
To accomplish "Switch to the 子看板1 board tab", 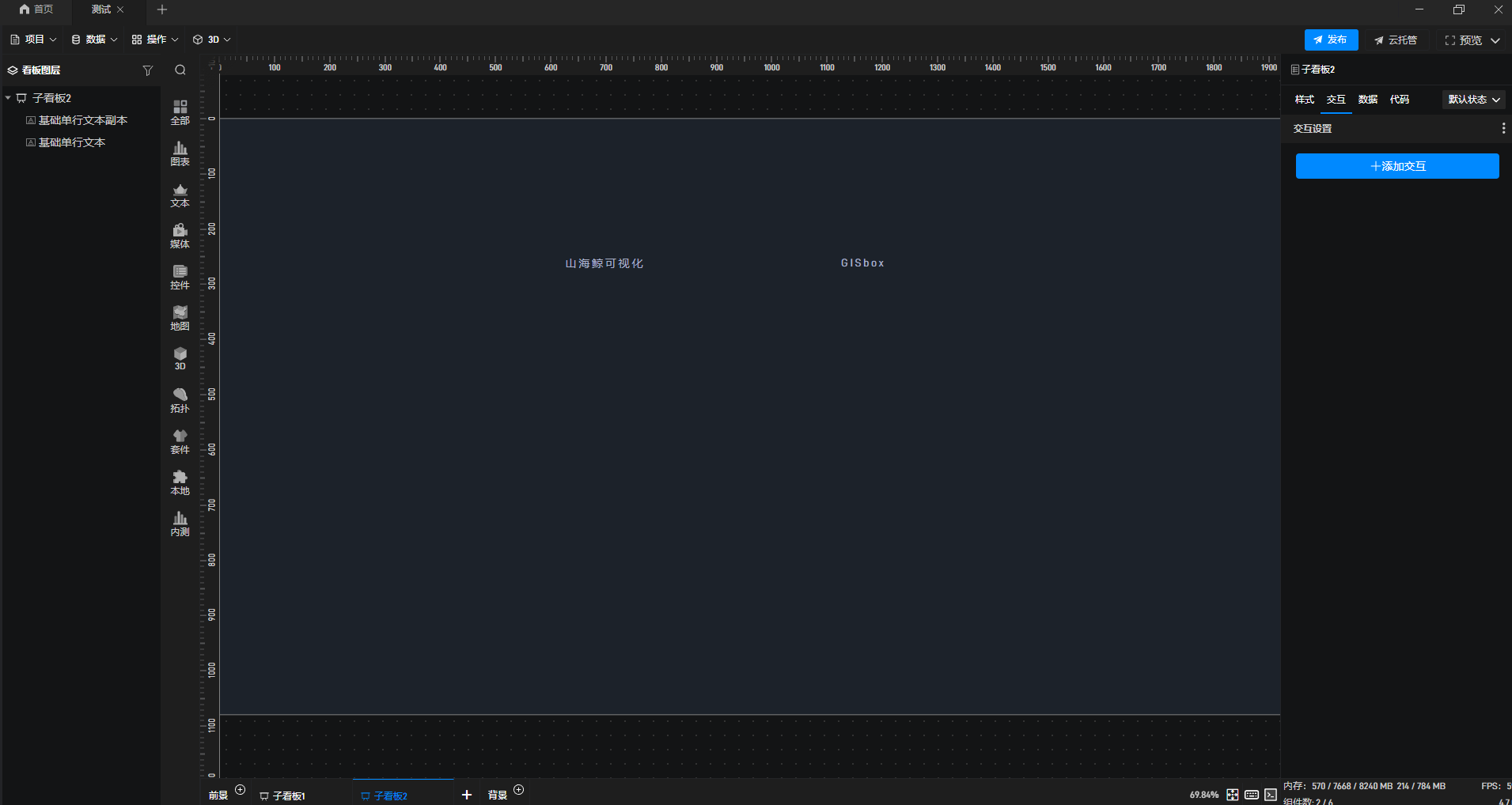I will [288, 796].
